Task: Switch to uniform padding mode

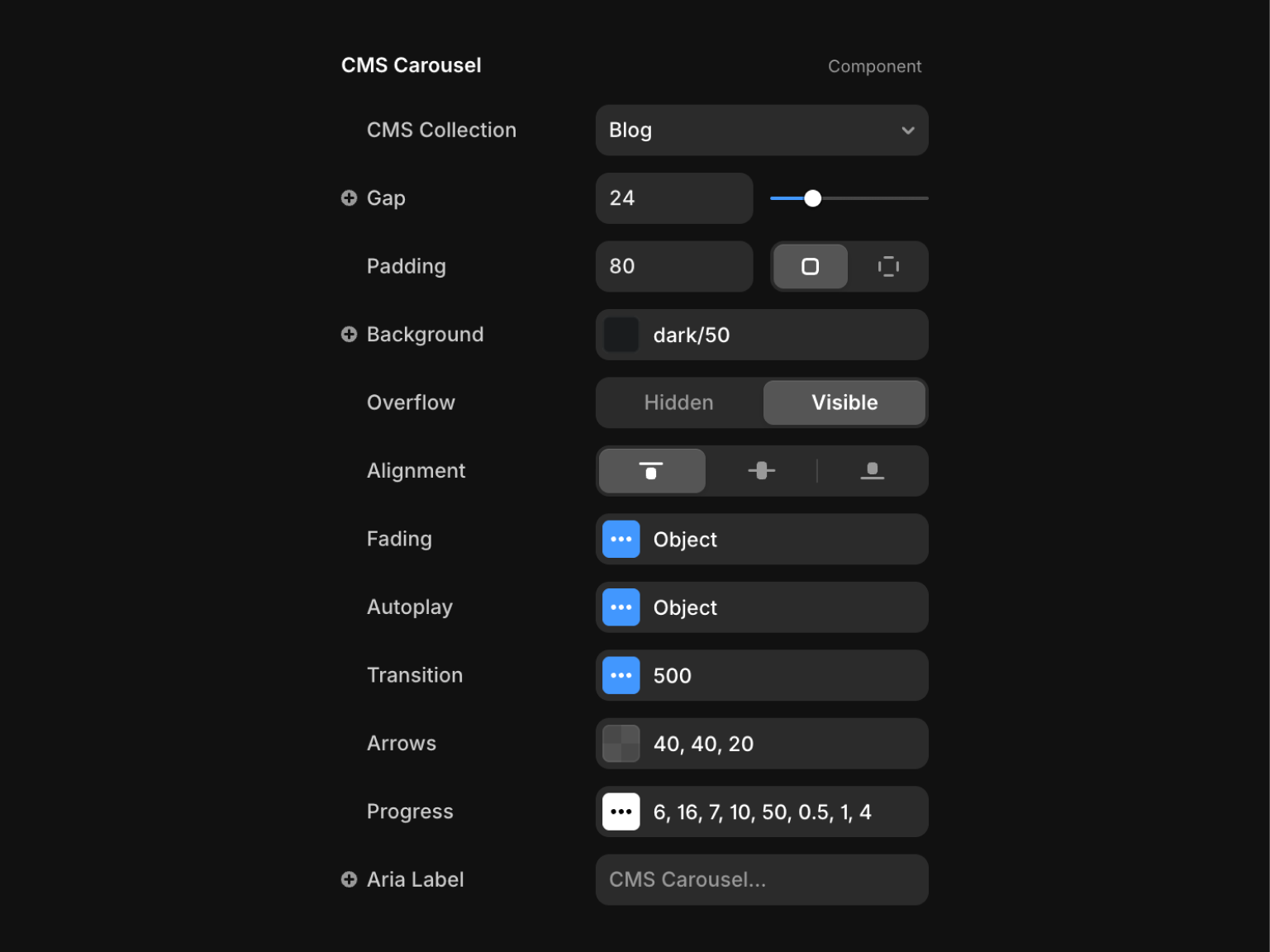Action: click(x=810, y=266)
